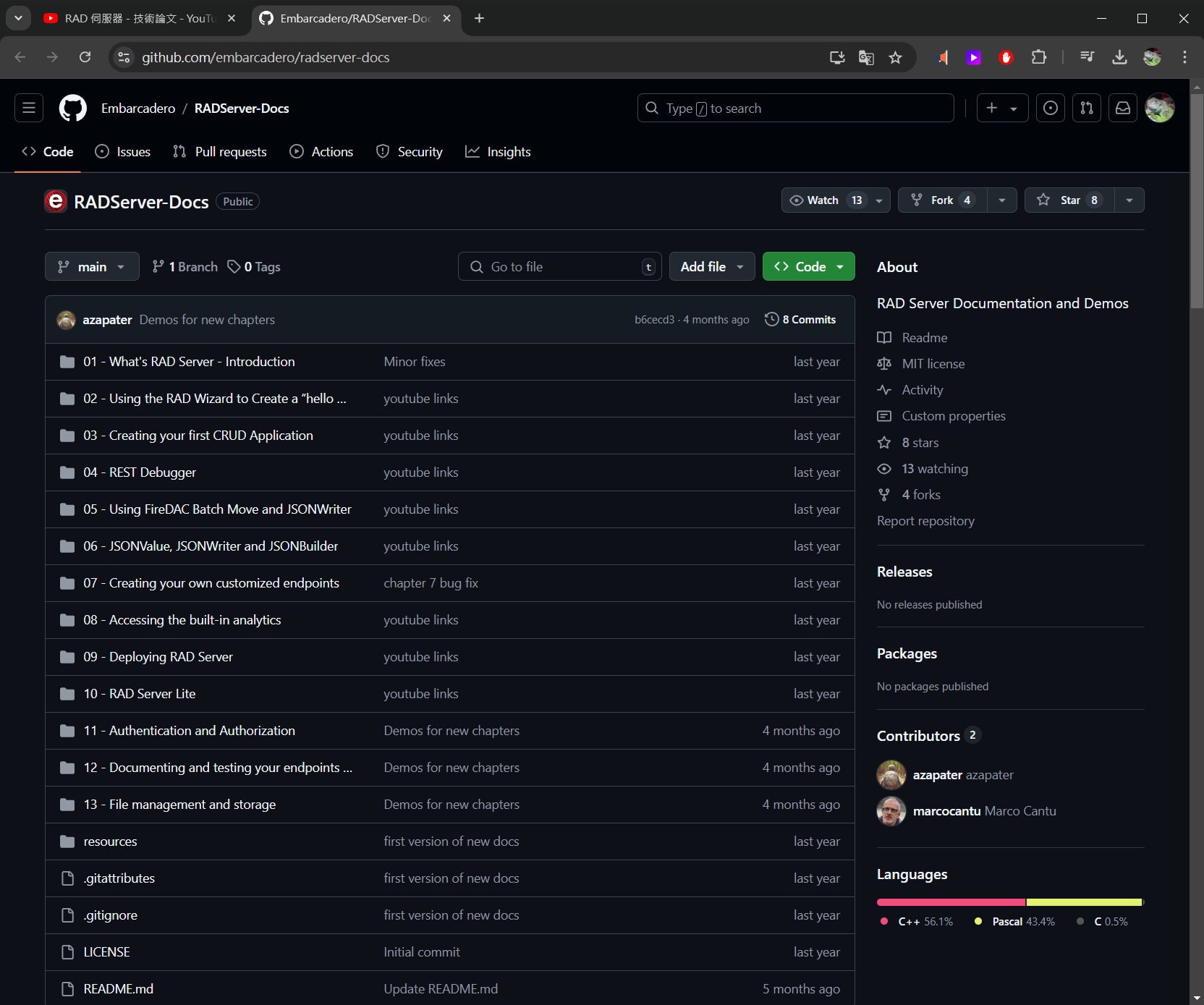Open the user profile avatar menu
The height and width of the screenshot is (1005, 1204).
coord(1159,108)
